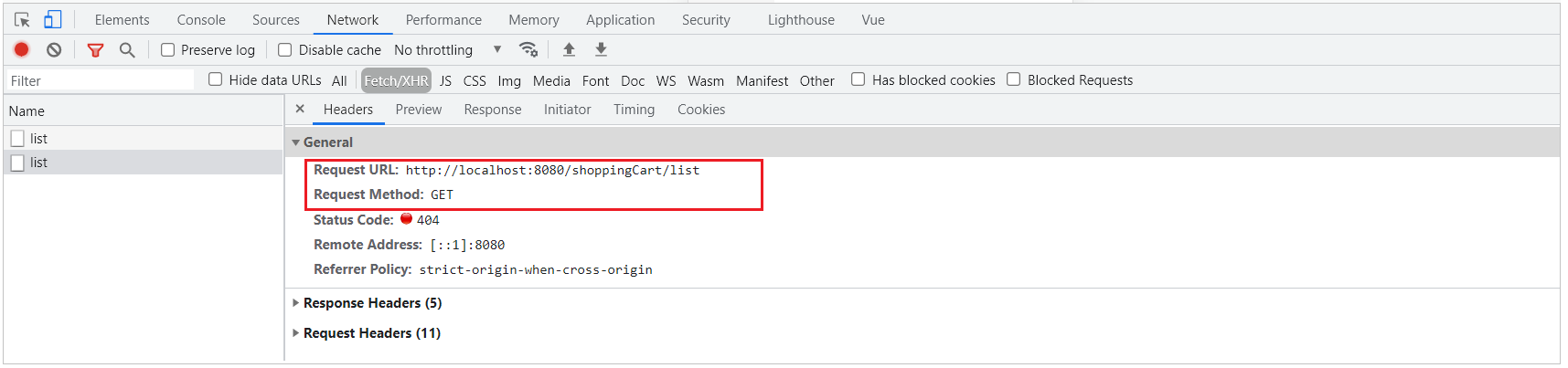
Task: Toggle the device toolbar icon
Action: [52, 19]
